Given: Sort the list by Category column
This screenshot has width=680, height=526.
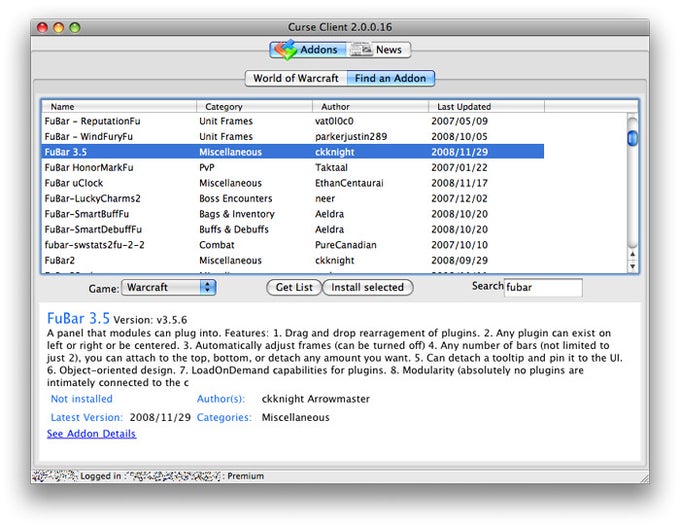Looking at the screenshot, I should [255, 107].
